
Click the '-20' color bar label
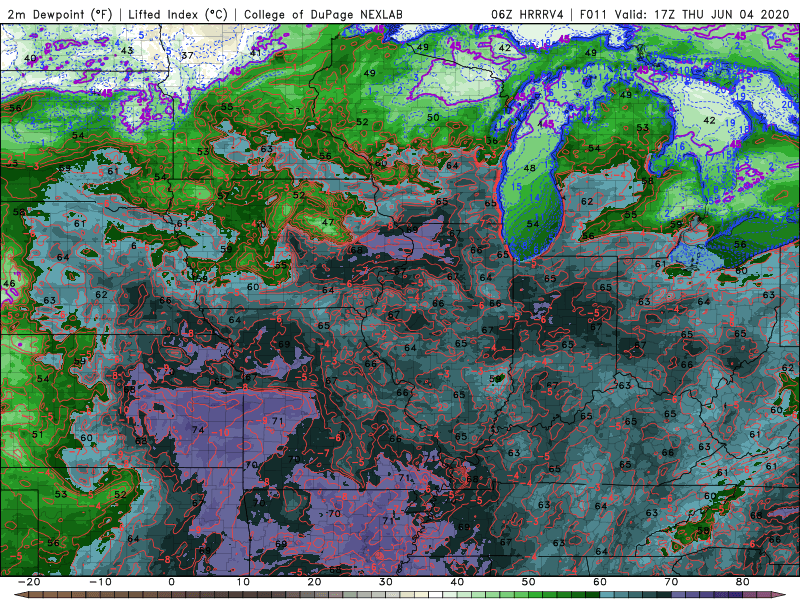pyautogui.click(x=29, y=582)
